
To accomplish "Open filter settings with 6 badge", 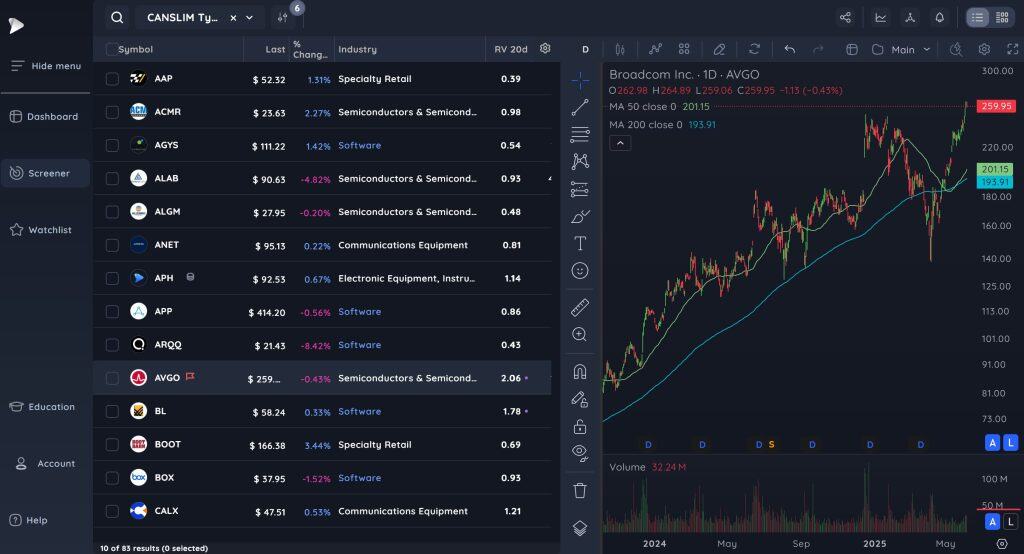I will tap(283, 18).
